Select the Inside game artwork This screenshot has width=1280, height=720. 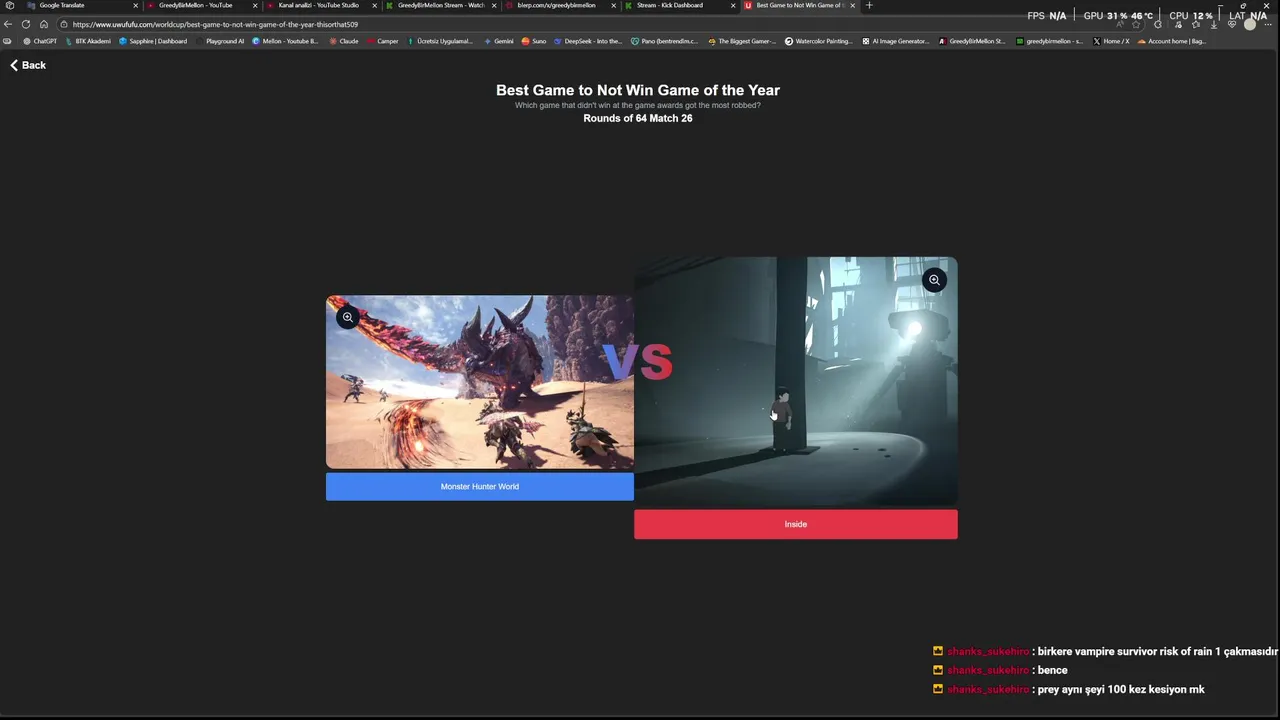coord(796,381)
